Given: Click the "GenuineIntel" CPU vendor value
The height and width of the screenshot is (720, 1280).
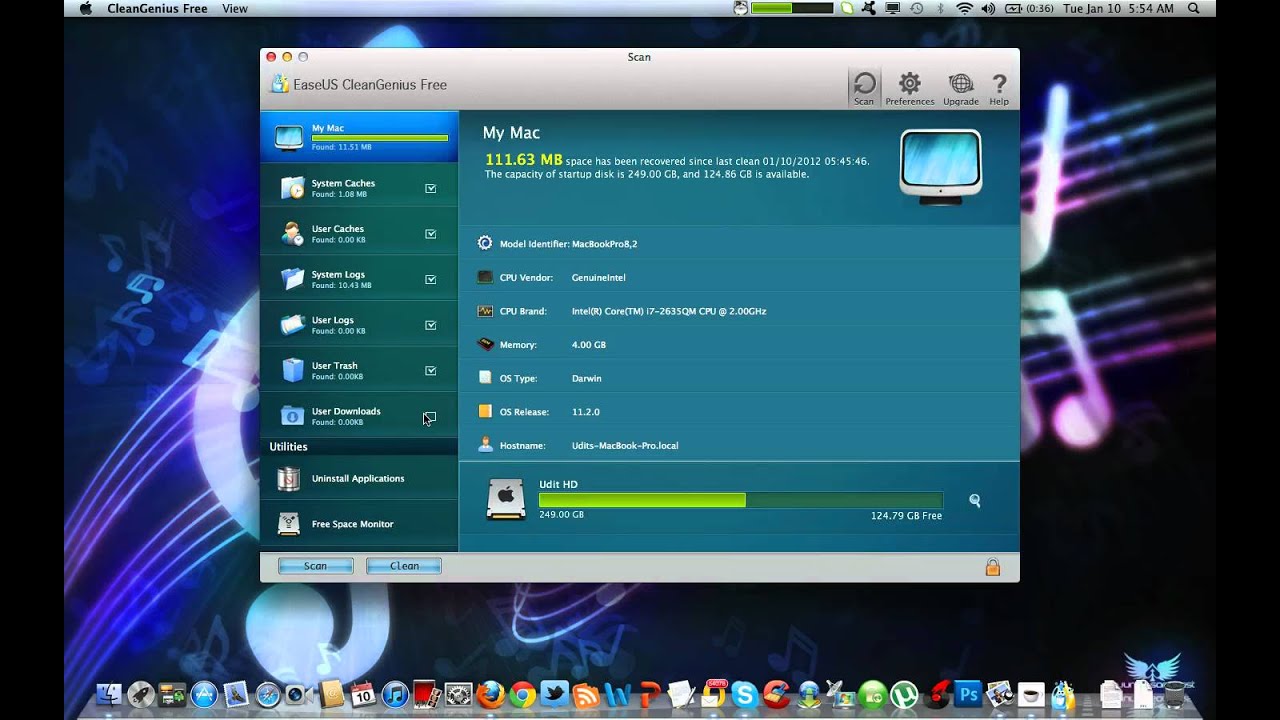Looking at the screenshot, I should point(598,277).
